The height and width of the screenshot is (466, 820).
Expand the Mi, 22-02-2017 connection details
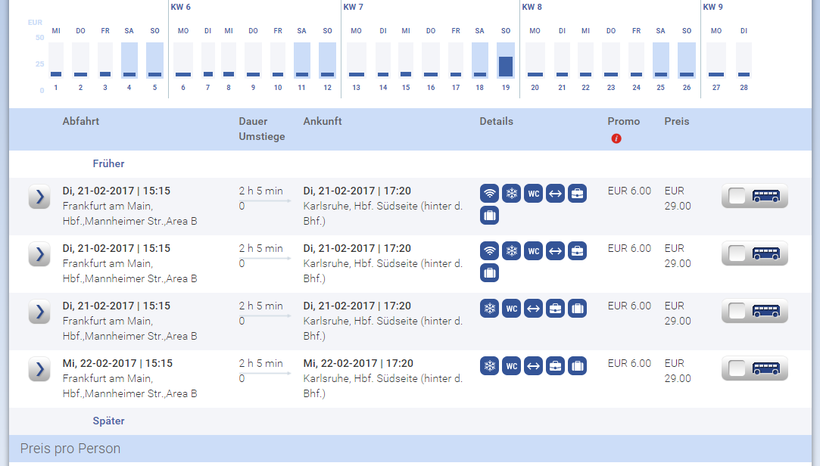39,369
